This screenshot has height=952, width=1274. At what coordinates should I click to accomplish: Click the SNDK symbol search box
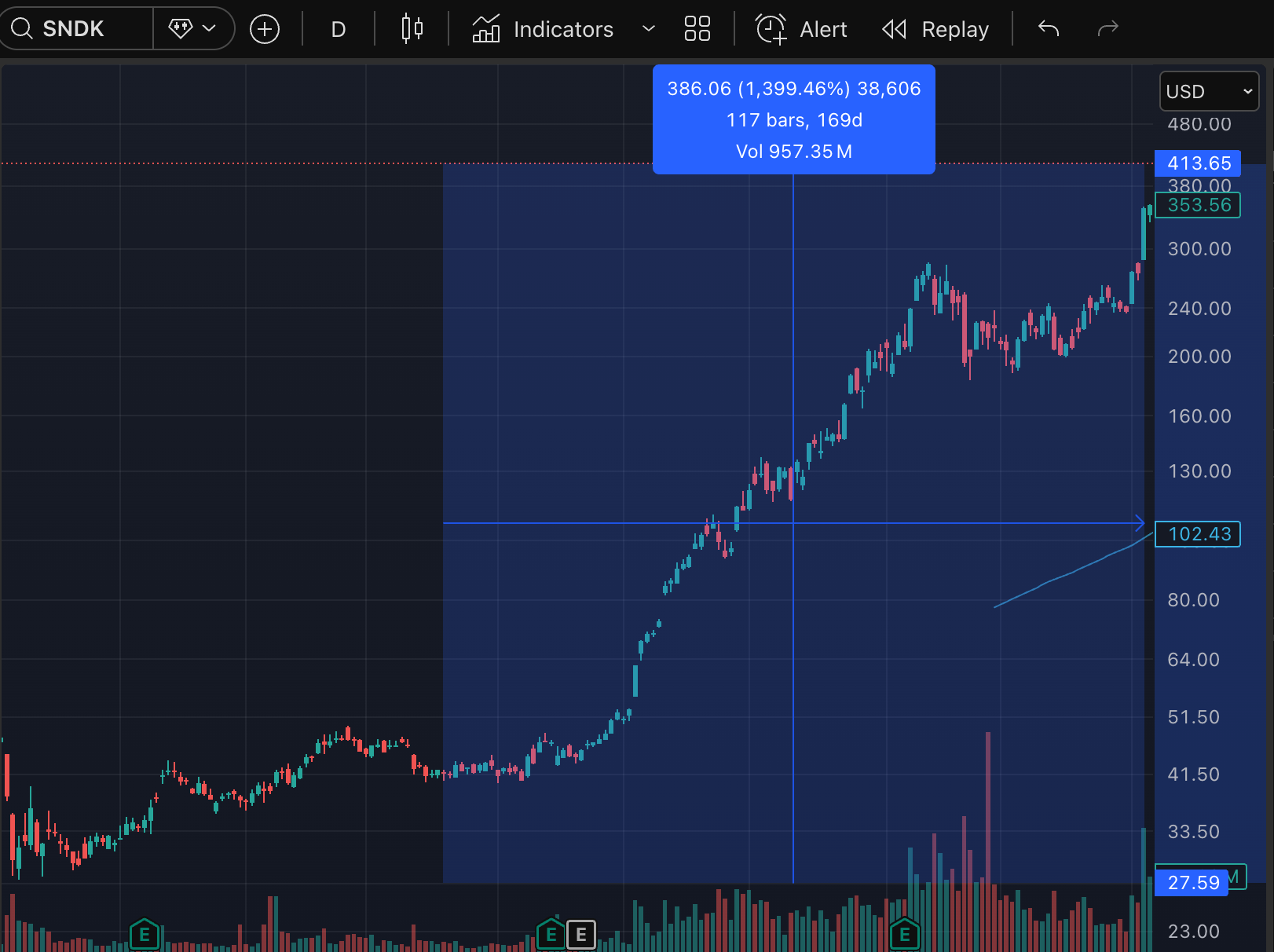77,29
